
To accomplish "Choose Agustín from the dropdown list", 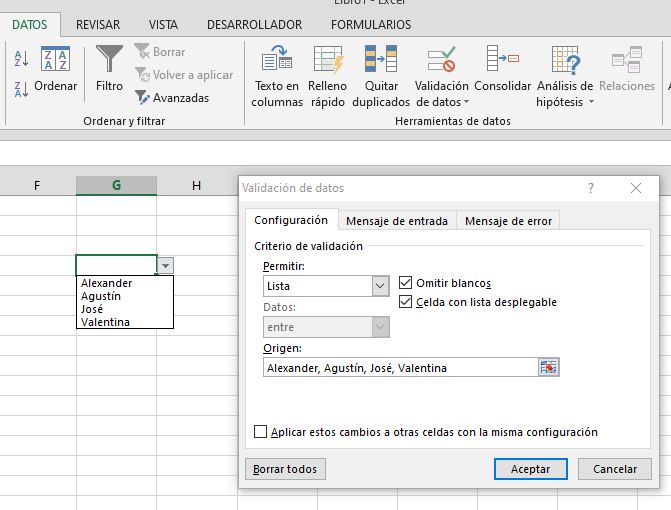I will point(125,296).
